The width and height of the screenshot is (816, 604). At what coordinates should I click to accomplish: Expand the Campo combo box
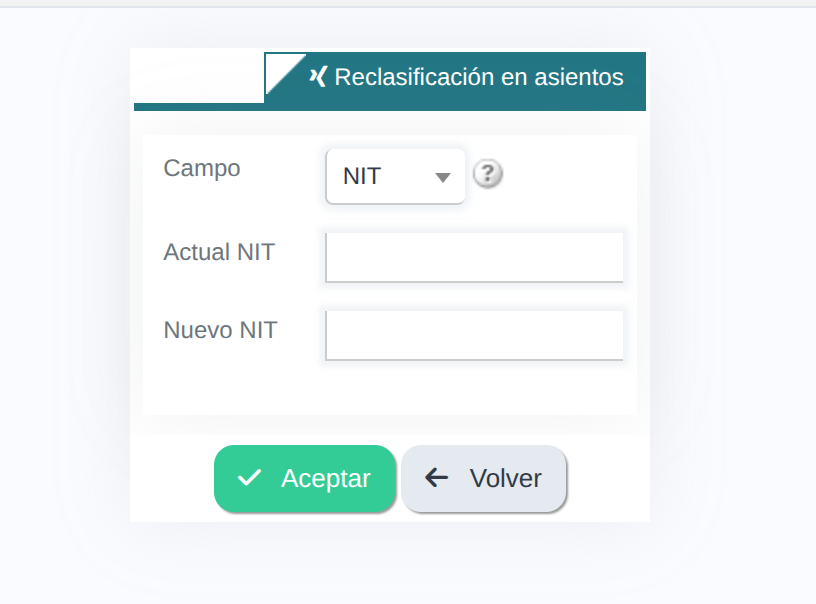396,176
